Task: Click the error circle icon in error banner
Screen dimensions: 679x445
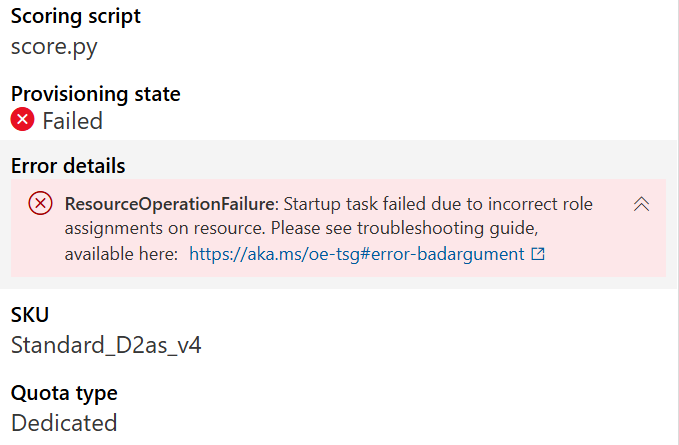Action: [40, 204]
